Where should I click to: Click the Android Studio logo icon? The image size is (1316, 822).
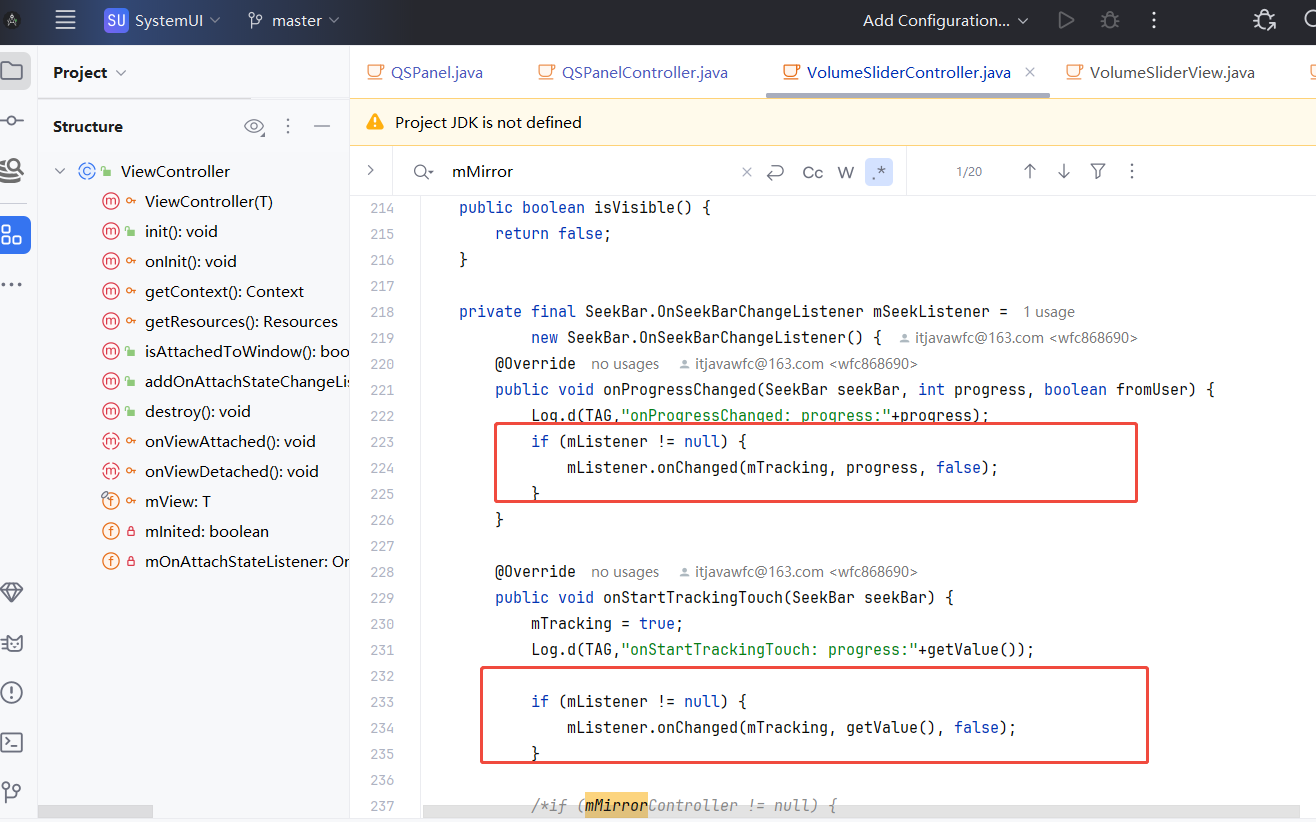tap(13, 20)
